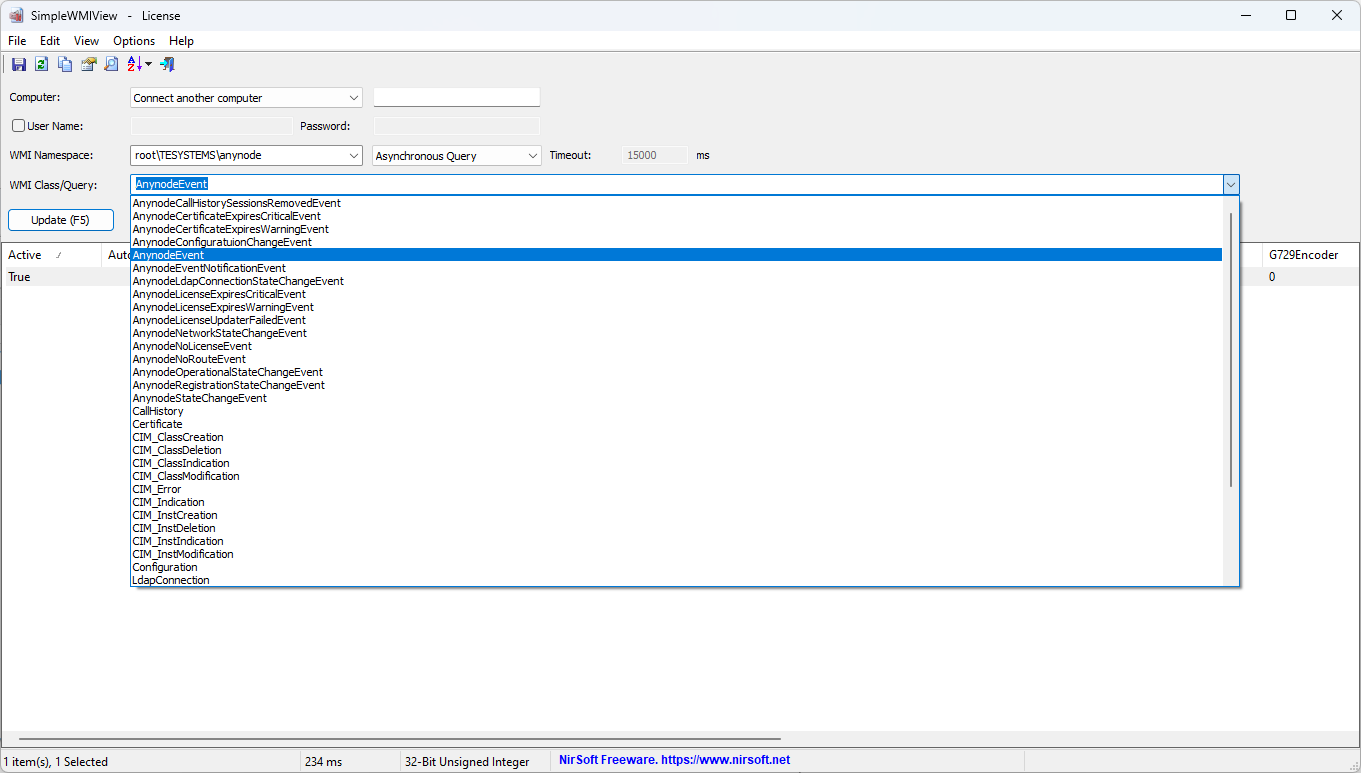Click the Save toolbar icon
Viewport: 1361px width, 773px height.
coord(18,63)
